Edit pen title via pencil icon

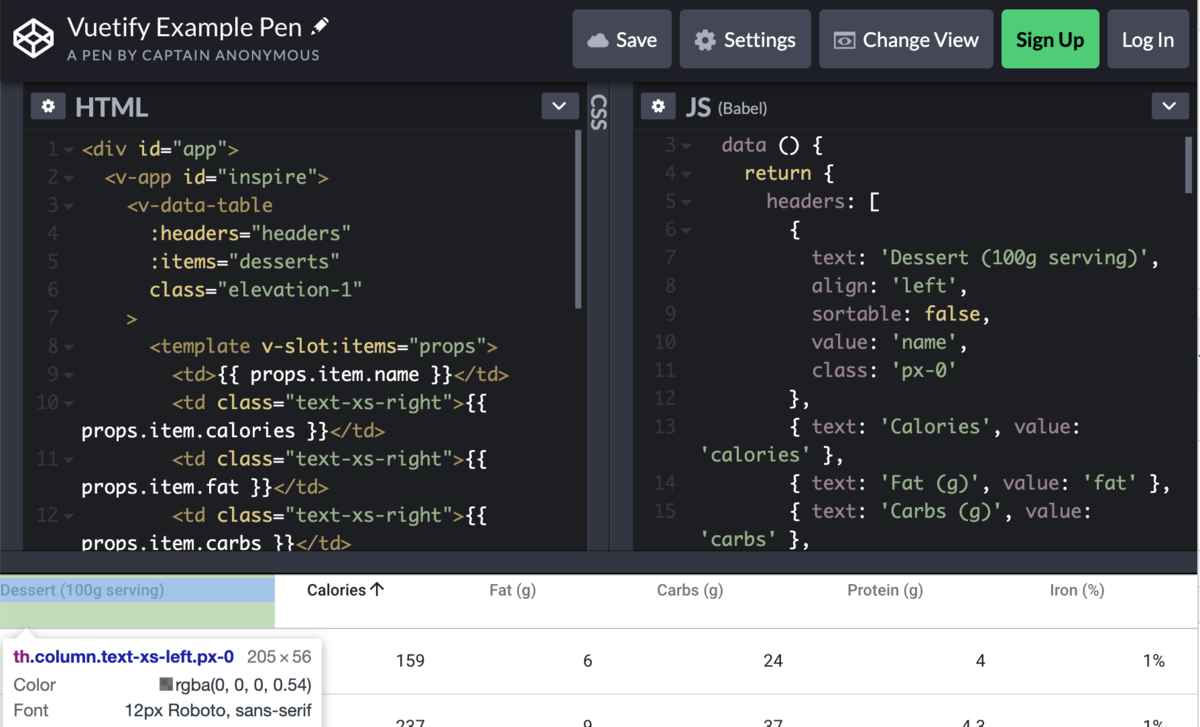point(320,27)
